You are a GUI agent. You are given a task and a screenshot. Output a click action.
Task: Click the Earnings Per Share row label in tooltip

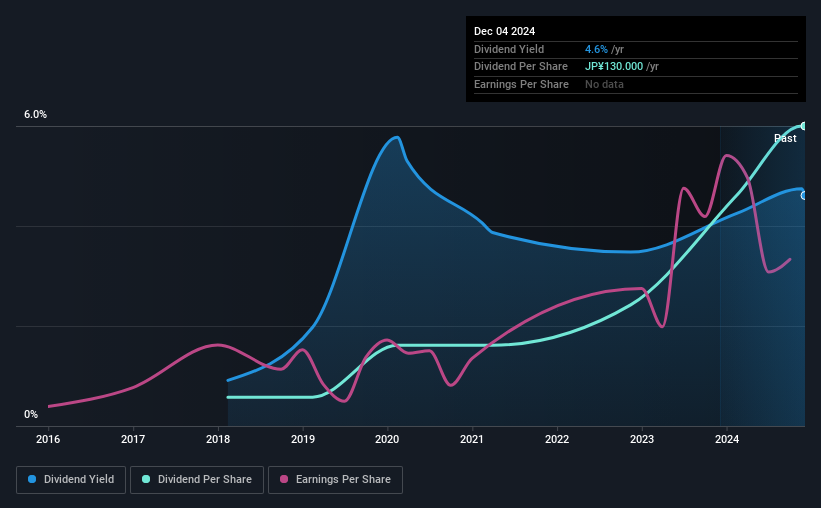[521, 84]
